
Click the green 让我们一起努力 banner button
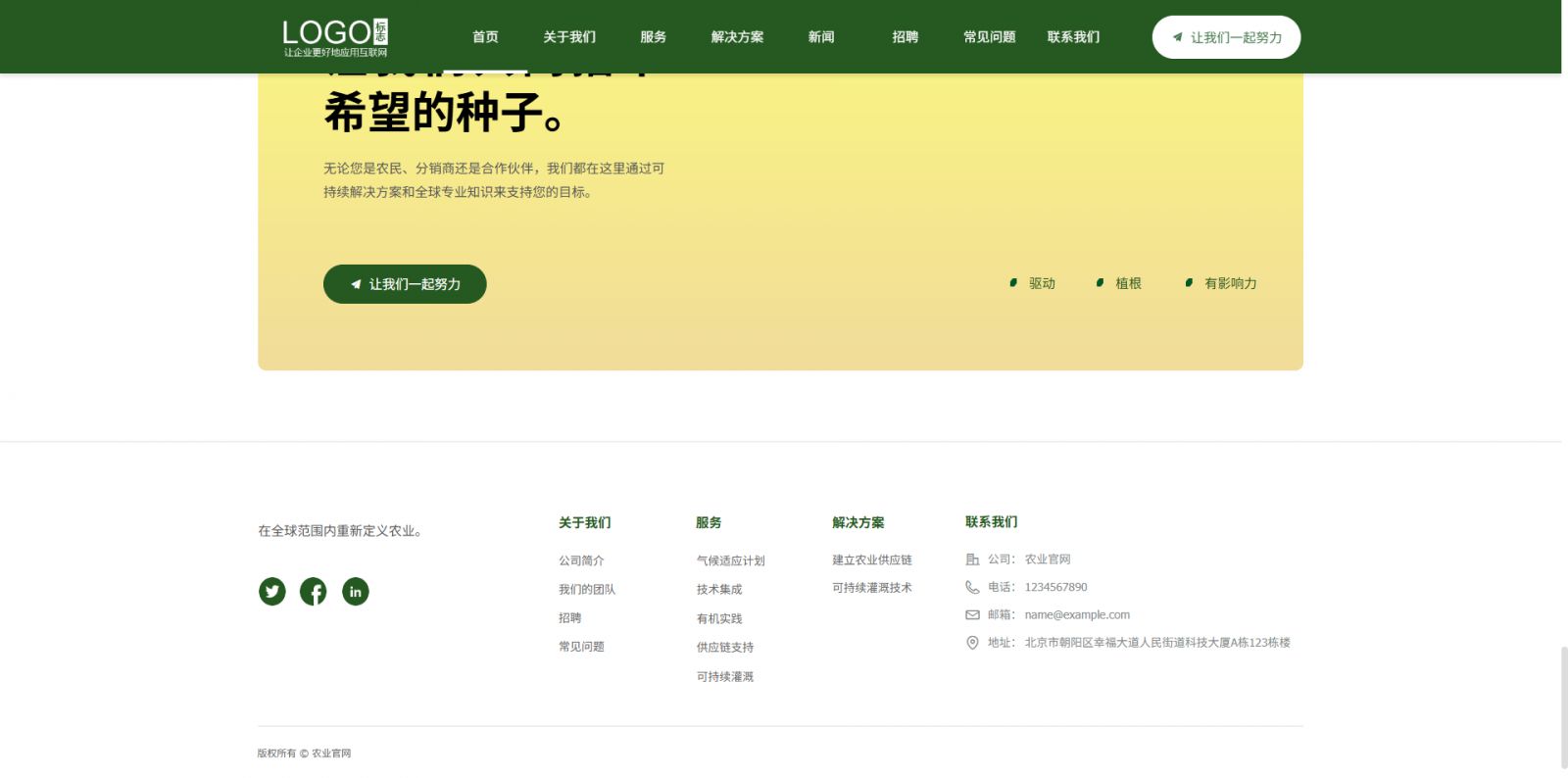[405, 284]
